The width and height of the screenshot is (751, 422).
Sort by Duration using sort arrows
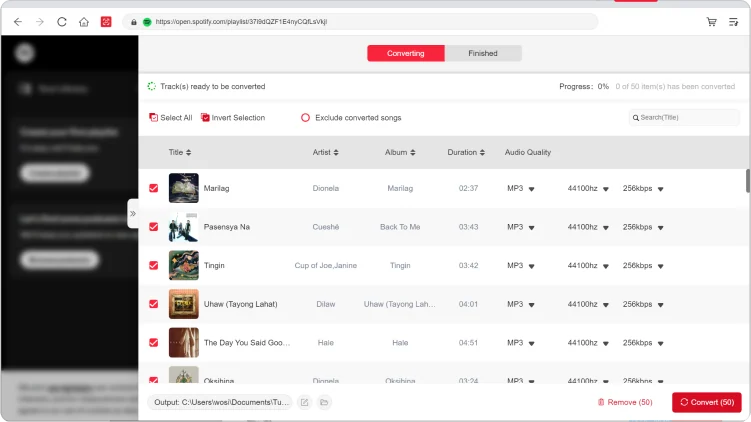[x=482, y=152]
